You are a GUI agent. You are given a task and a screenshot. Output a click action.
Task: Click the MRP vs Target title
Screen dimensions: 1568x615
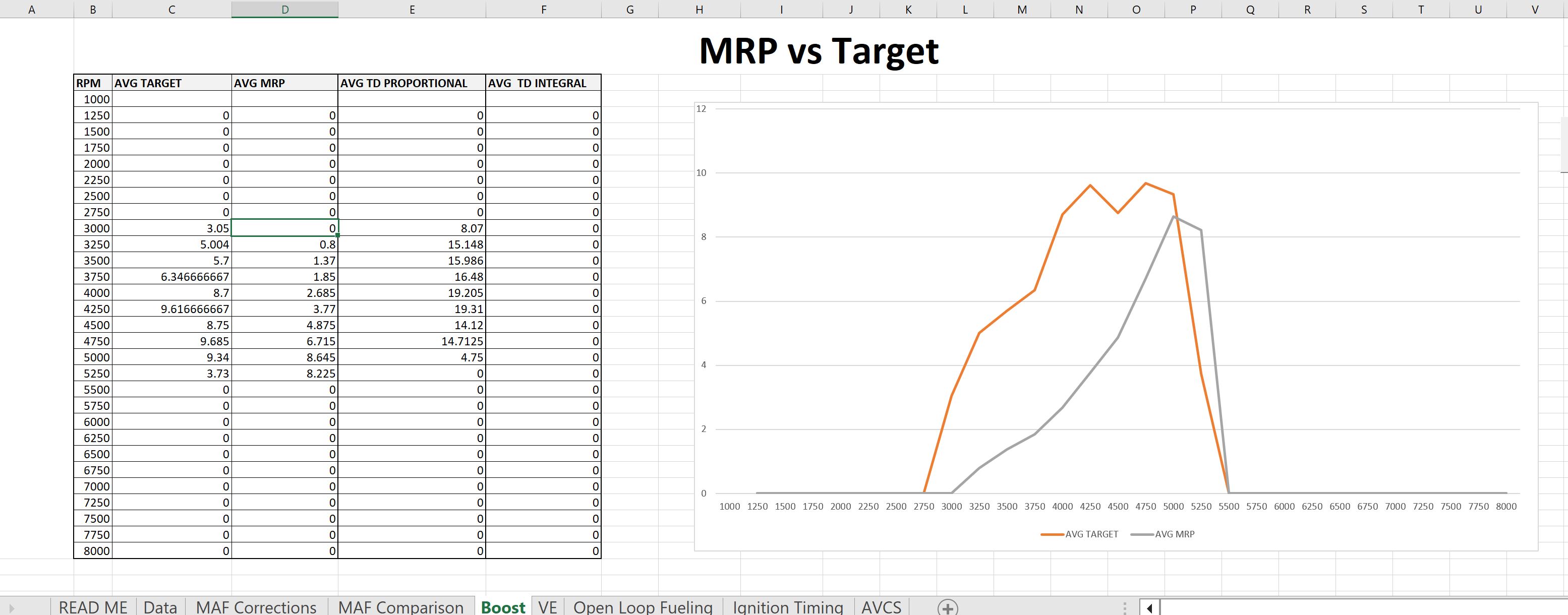(x=819, y=50)
